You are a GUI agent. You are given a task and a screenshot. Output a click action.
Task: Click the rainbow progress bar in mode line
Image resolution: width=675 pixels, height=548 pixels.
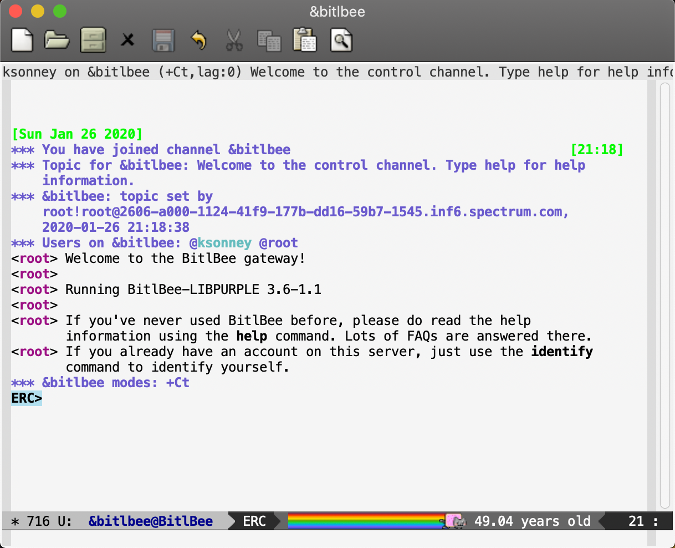(365, 521)
